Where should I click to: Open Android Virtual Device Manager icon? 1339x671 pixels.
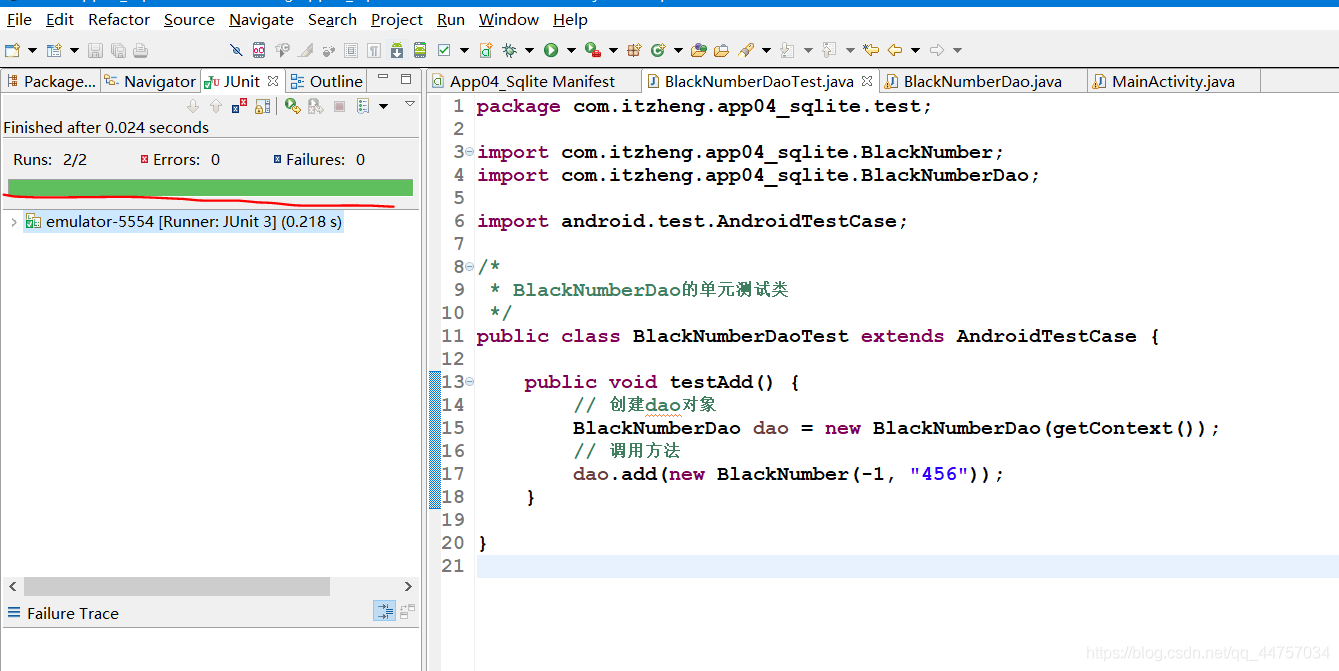(x=420, y=50)
